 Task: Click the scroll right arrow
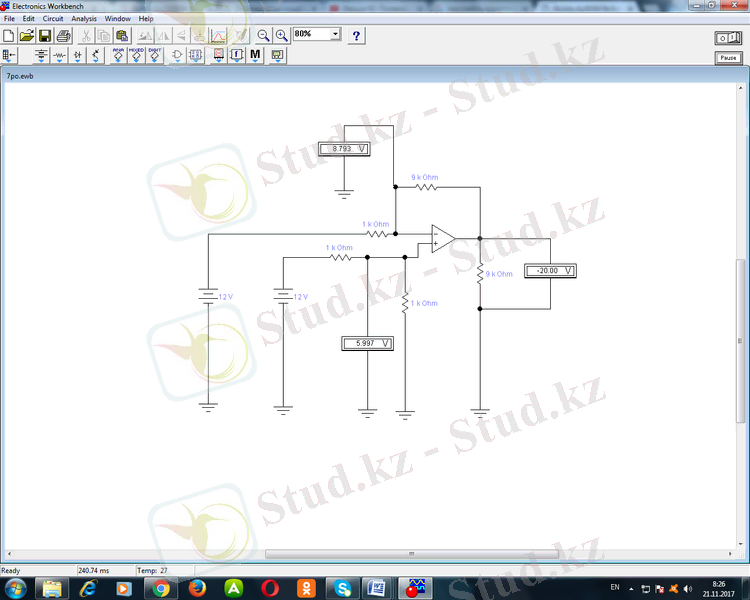click(x=730, y=554)
